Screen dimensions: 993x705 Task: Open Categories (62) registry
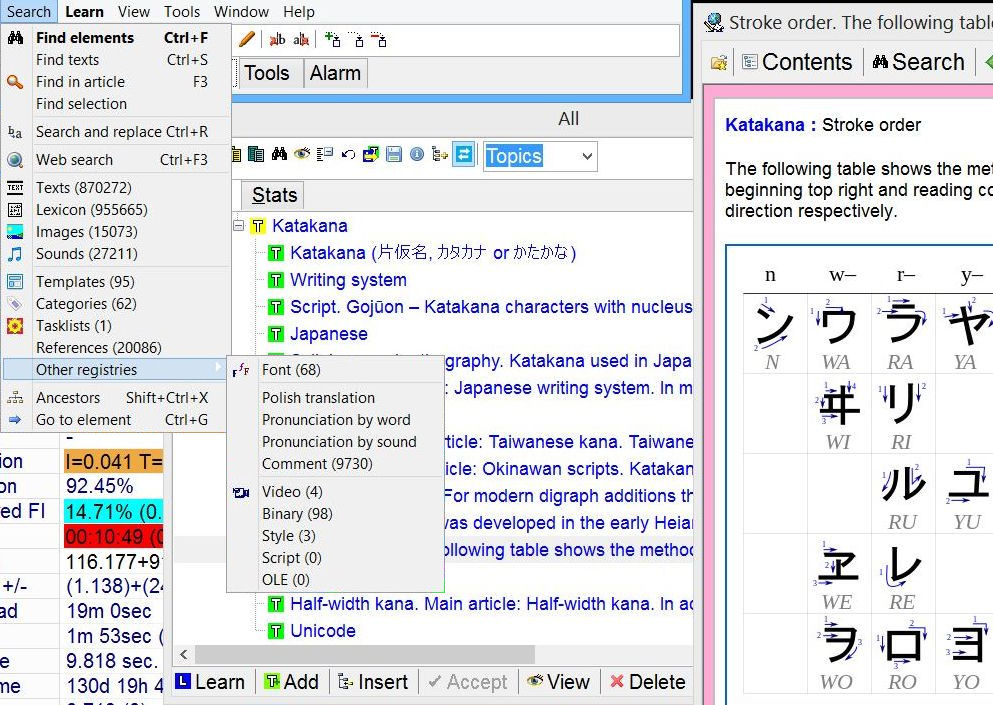[x=116, y=303]
